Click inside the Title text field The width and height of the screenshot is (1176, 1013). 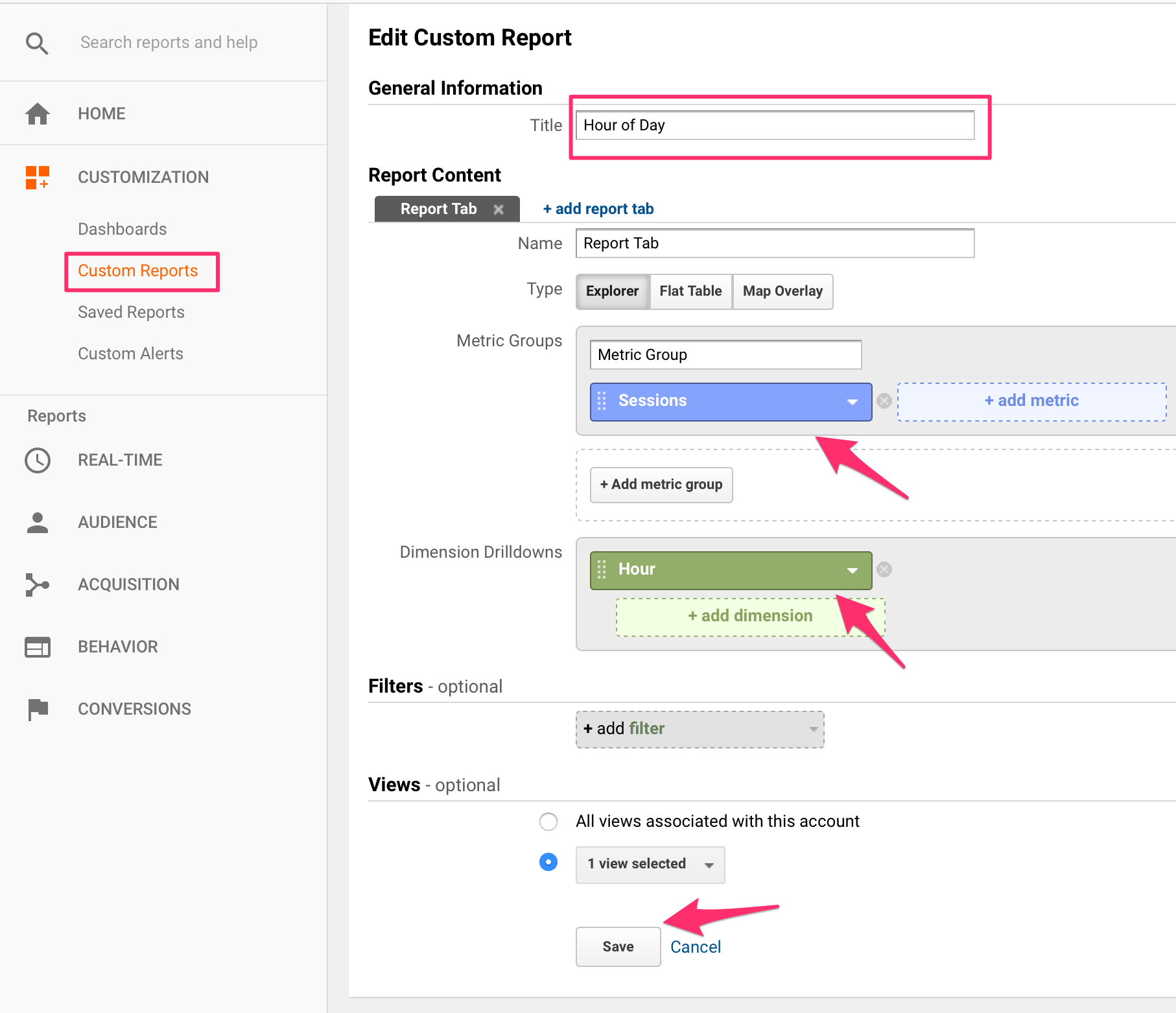tap(775, 125)
